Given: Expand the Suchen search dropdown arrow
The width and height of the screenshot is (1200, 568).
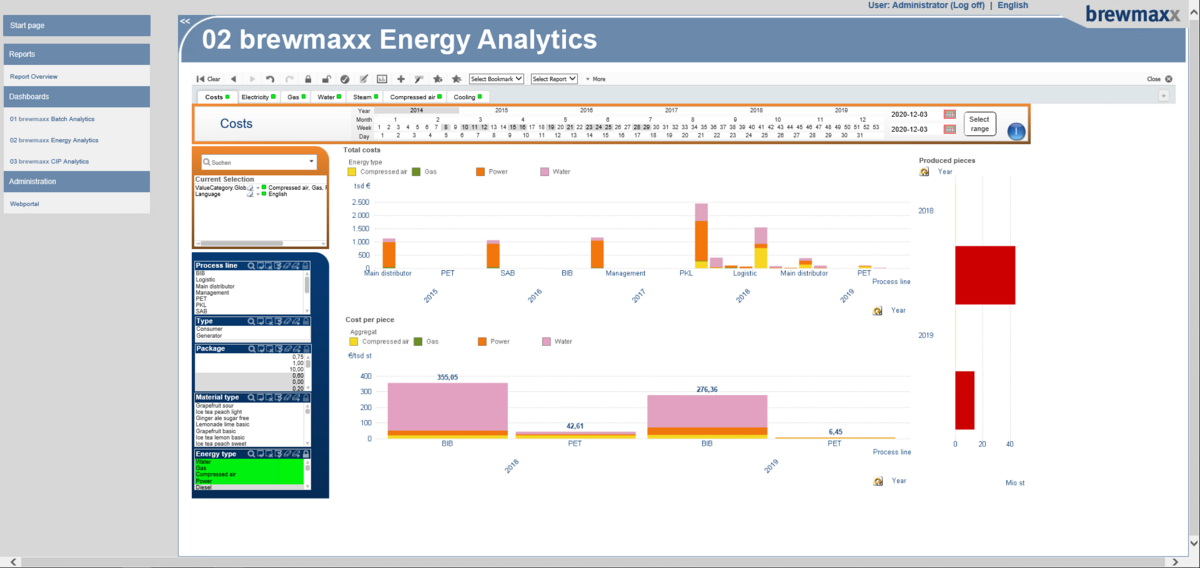Looking at the screenshot, I should coord(311,161).
